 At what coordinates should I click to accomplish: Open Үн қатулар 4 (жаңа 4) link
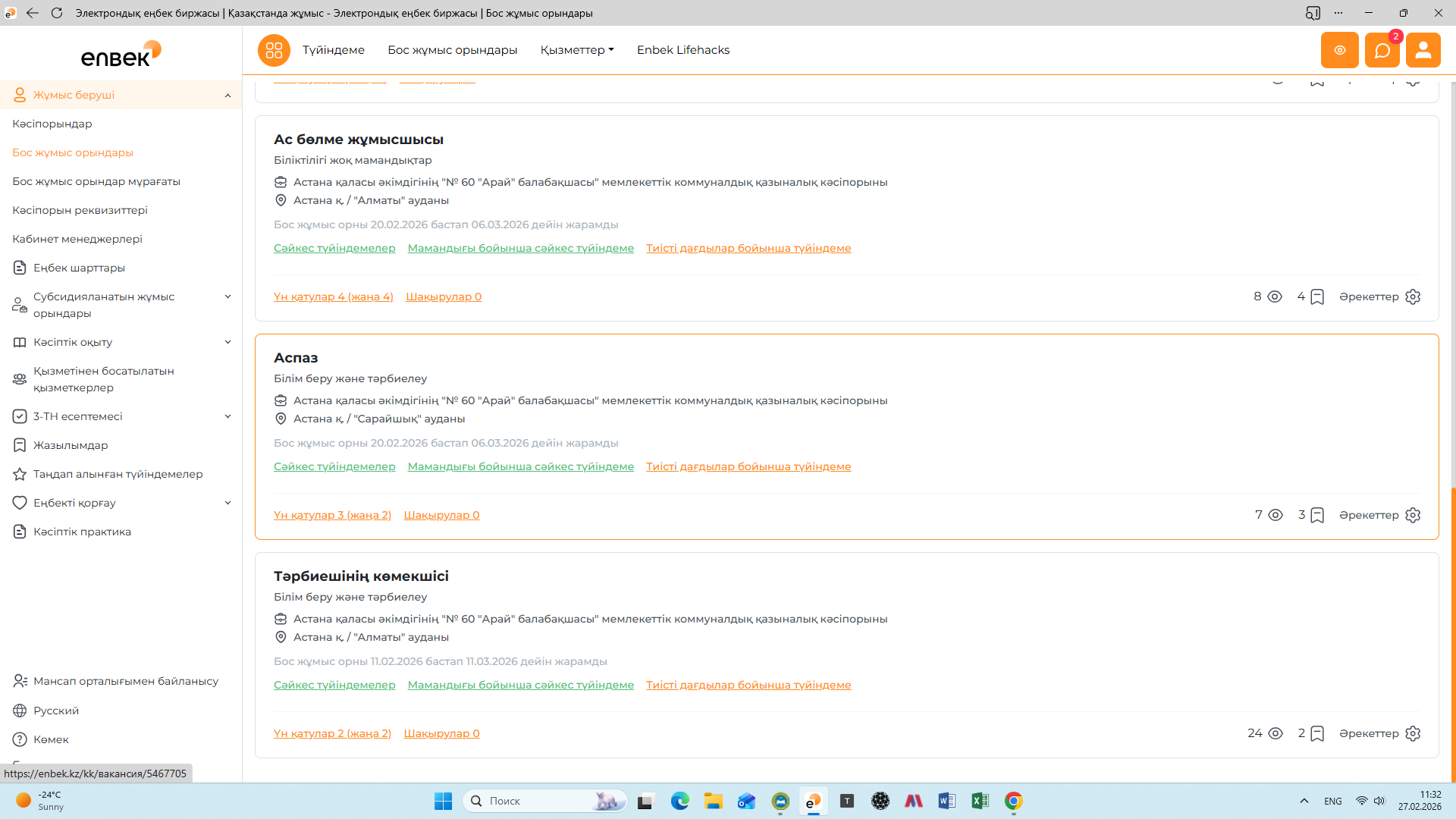333,297
